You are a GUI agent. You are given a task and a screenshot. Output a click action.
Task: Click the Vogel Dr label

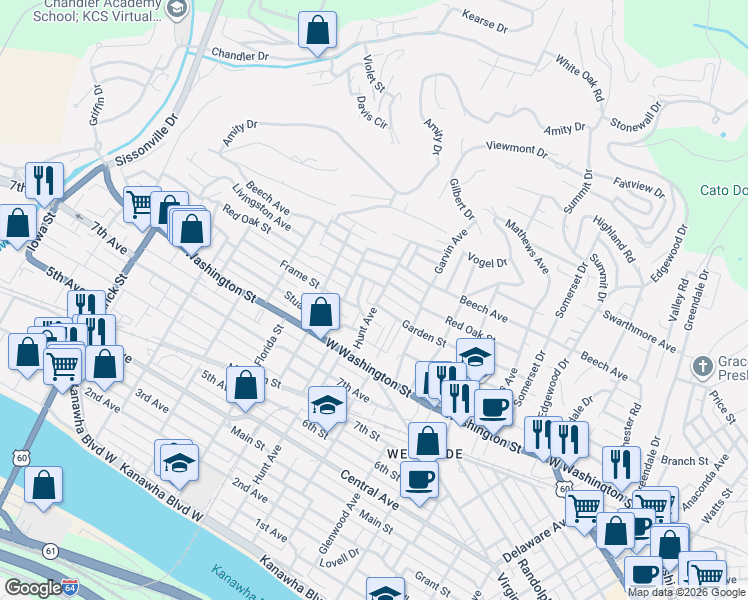pos(488,260)
